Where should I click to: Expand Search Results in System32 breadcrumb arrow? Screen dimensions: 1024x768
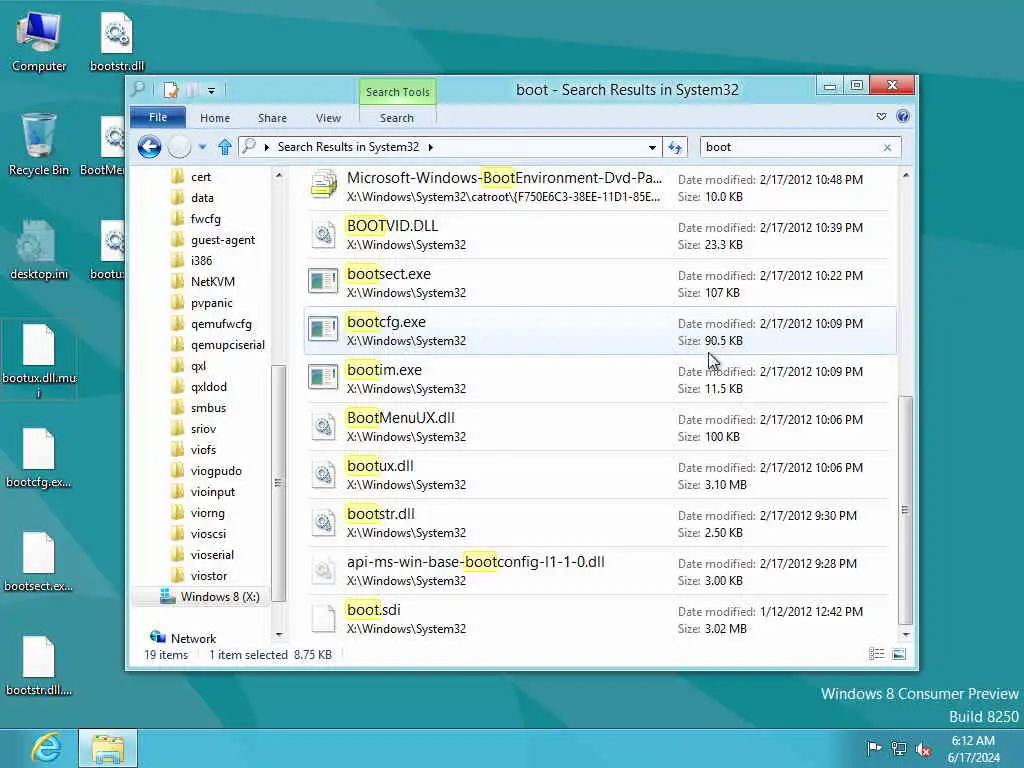coord(430,148)
